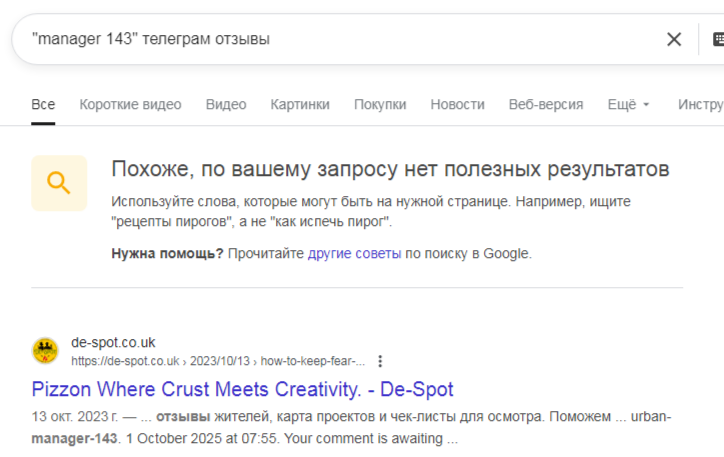
Task: Open the Картинки tab
Action: click(300, 105)
